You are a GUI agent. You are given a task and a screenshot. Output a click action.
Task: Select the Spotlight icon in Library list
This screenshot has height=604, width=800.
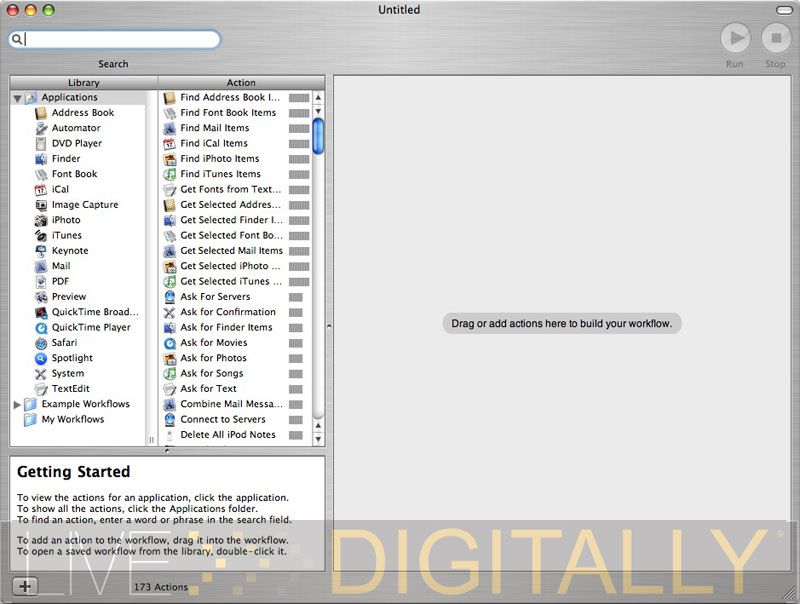tap(41, 358)
